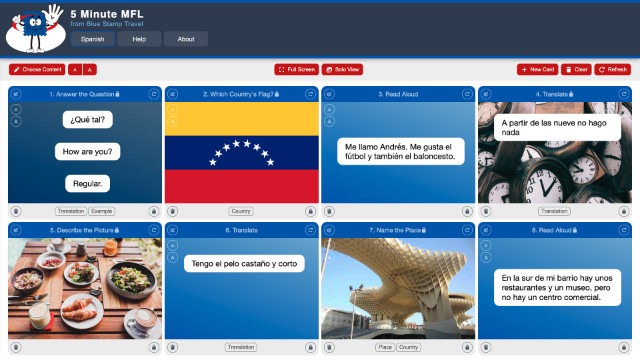Click the edit icon on card 1 Answer the Question
The height and width of the screenshot is (360, 640).
point(16,94)
